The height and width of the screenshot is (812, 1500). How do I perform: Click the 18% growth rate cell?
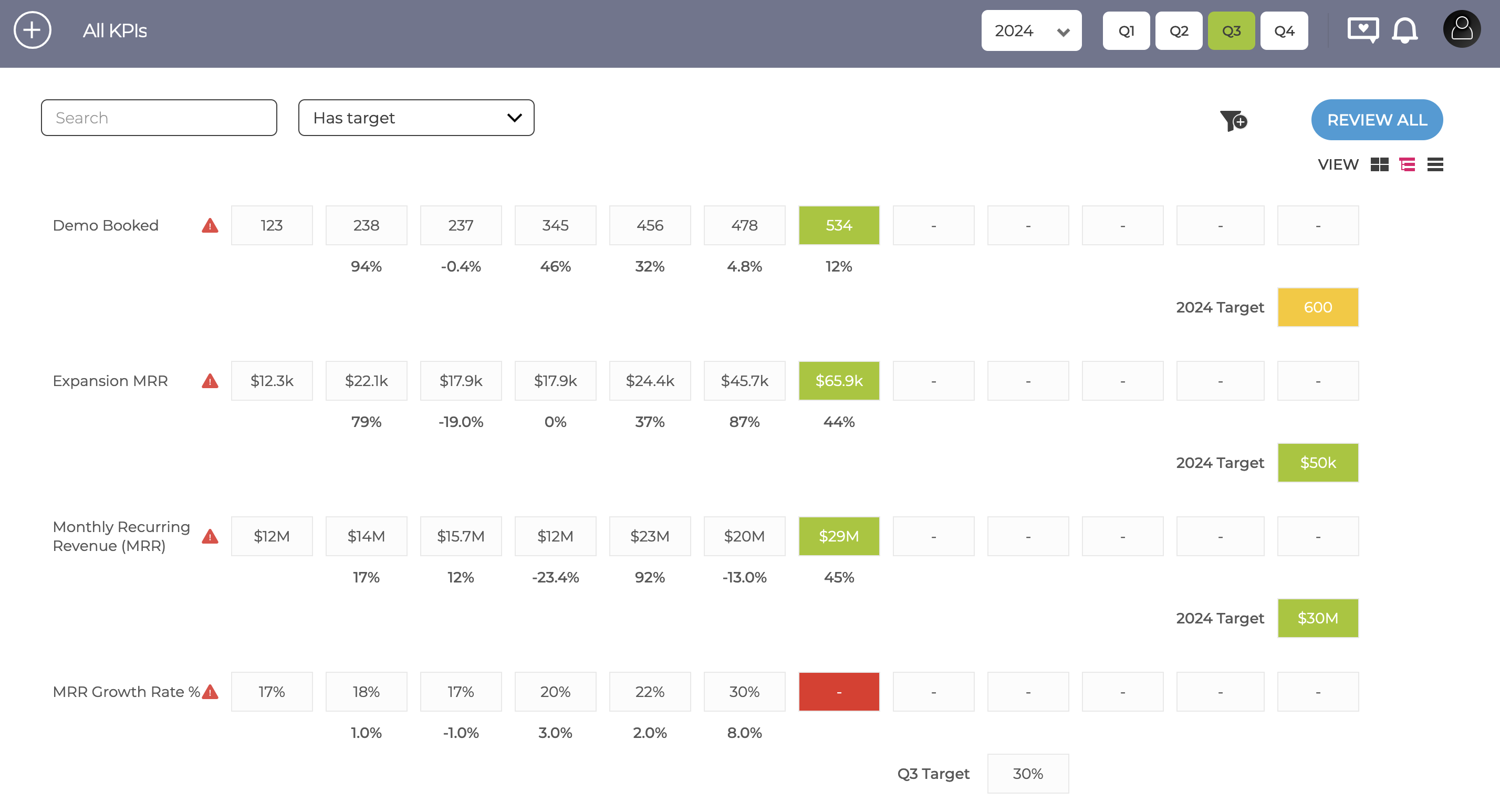click(x=366, y=692)
